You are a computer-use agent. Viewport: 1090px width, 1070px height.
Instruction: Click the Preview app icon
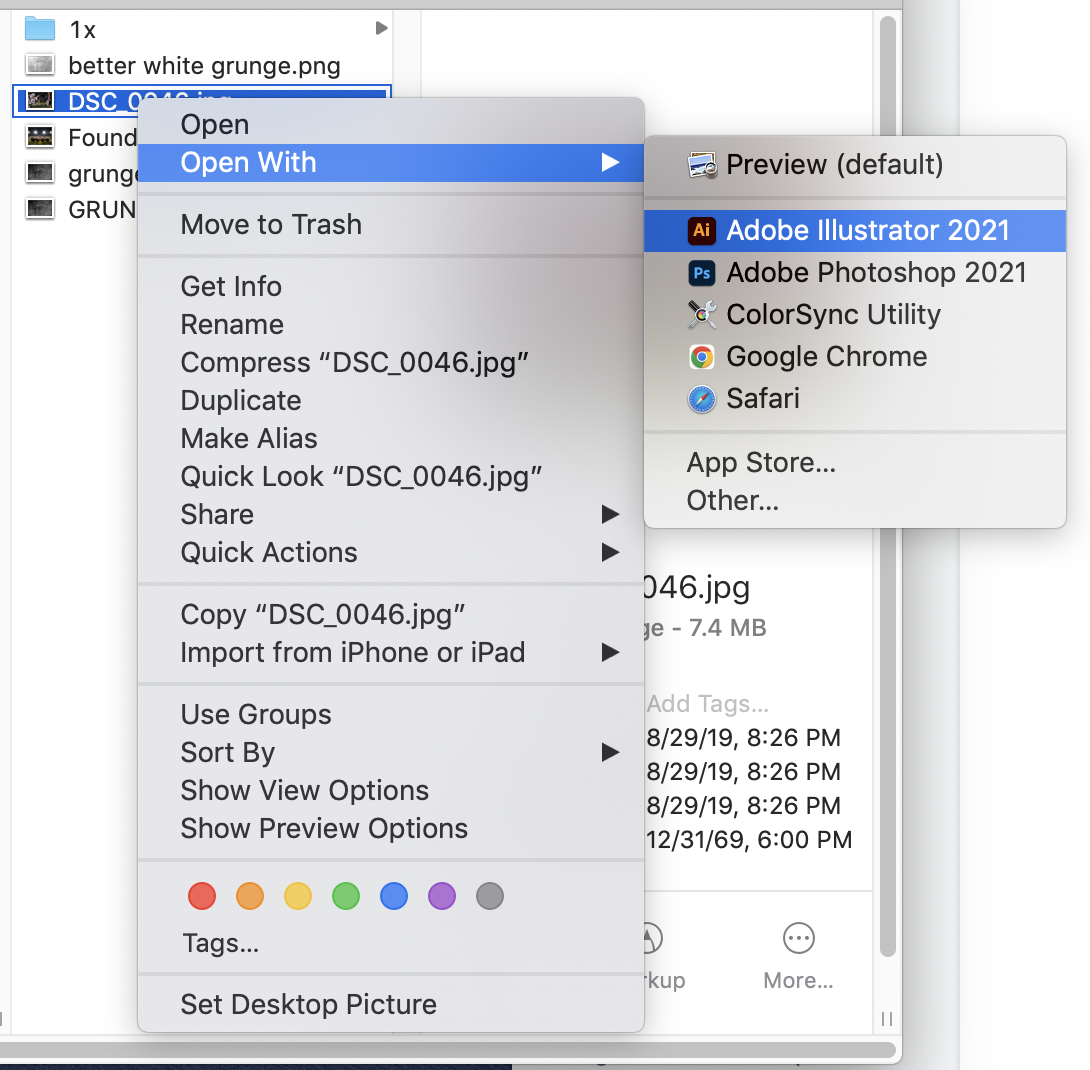click(x=702, y=165)
